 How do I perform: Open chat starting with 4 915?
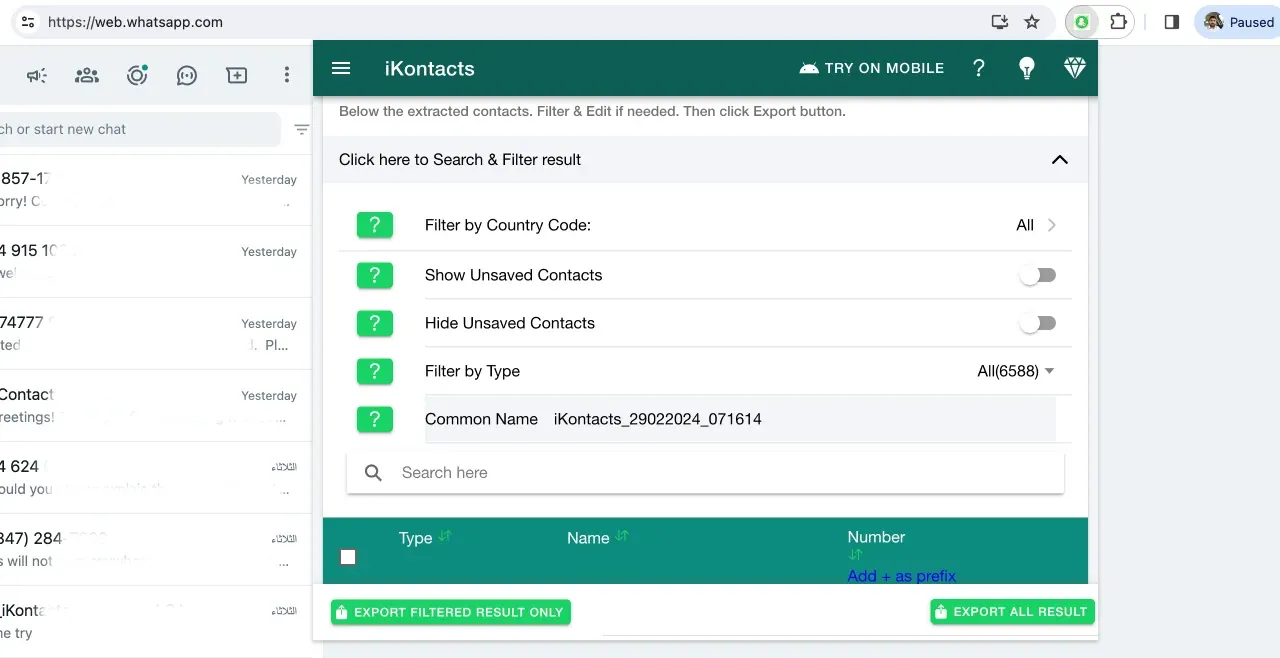[155, 262]
